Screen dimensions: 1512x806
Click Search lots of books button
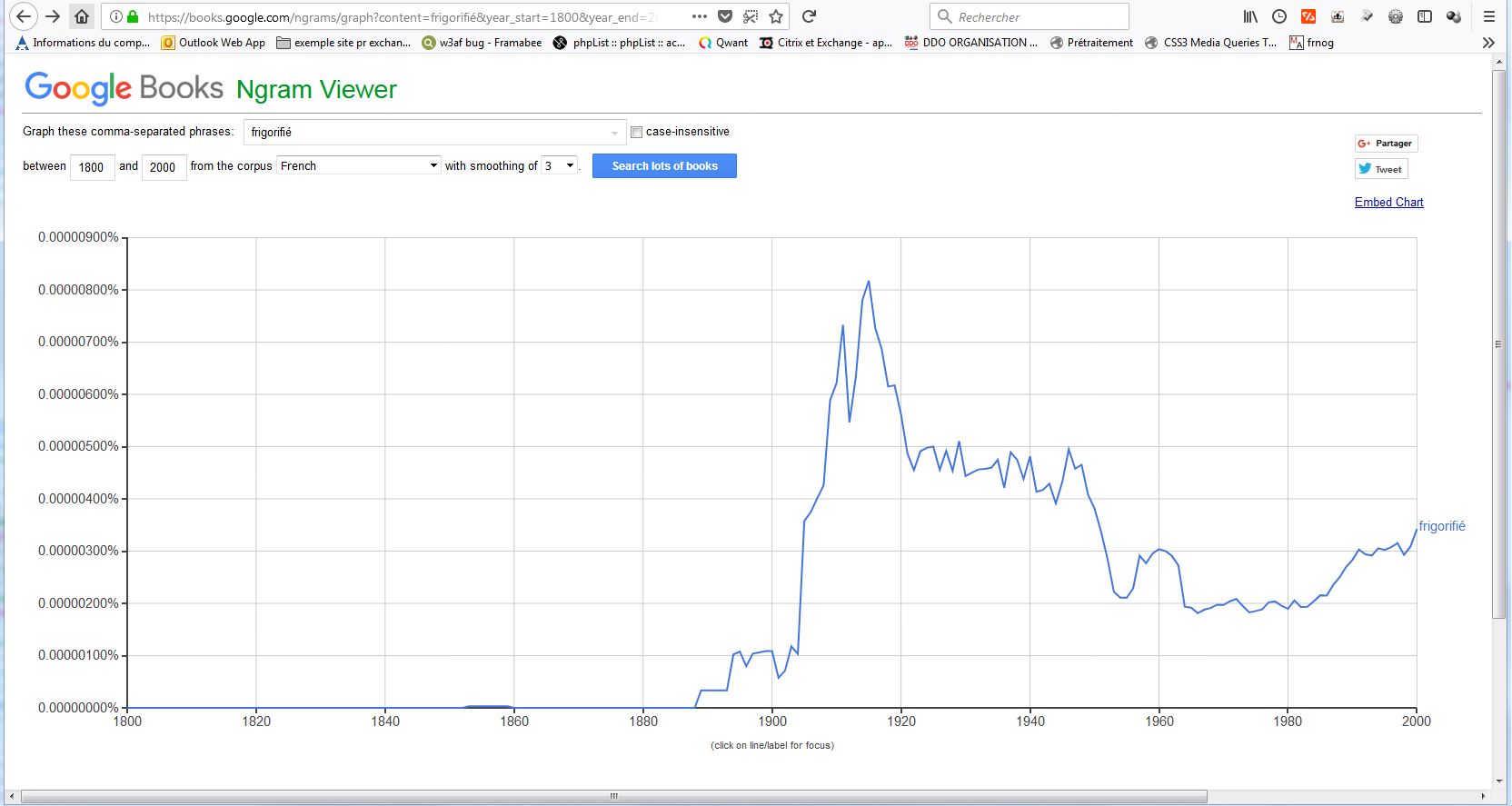(664, 166)
